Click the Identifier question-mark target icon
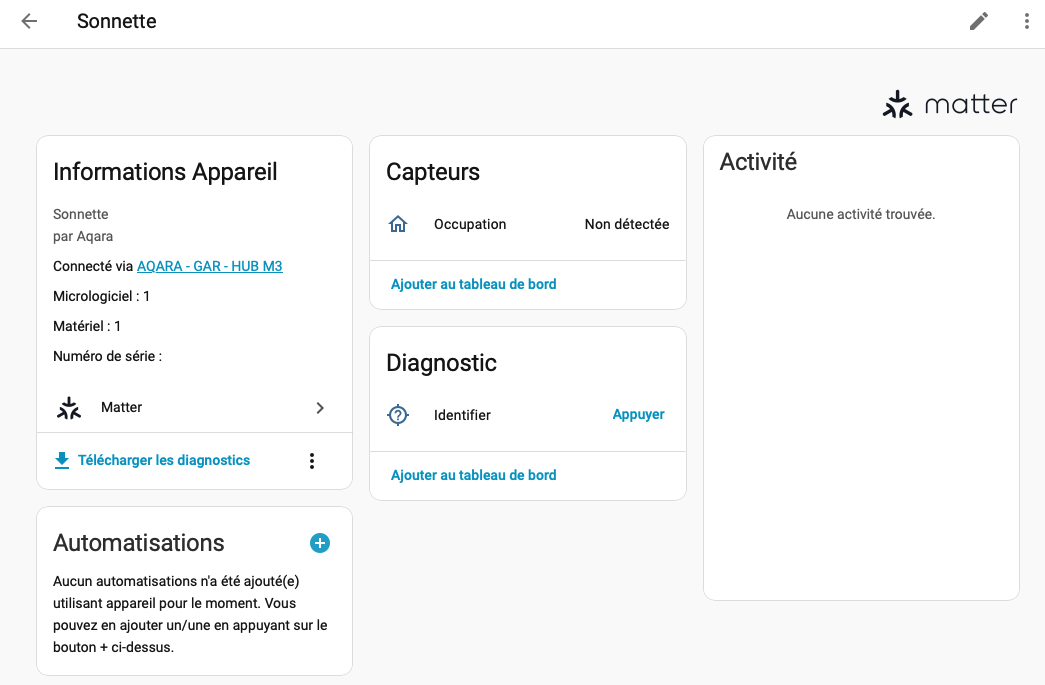The height and width of the screenshot is (685, 1045). 398,415
